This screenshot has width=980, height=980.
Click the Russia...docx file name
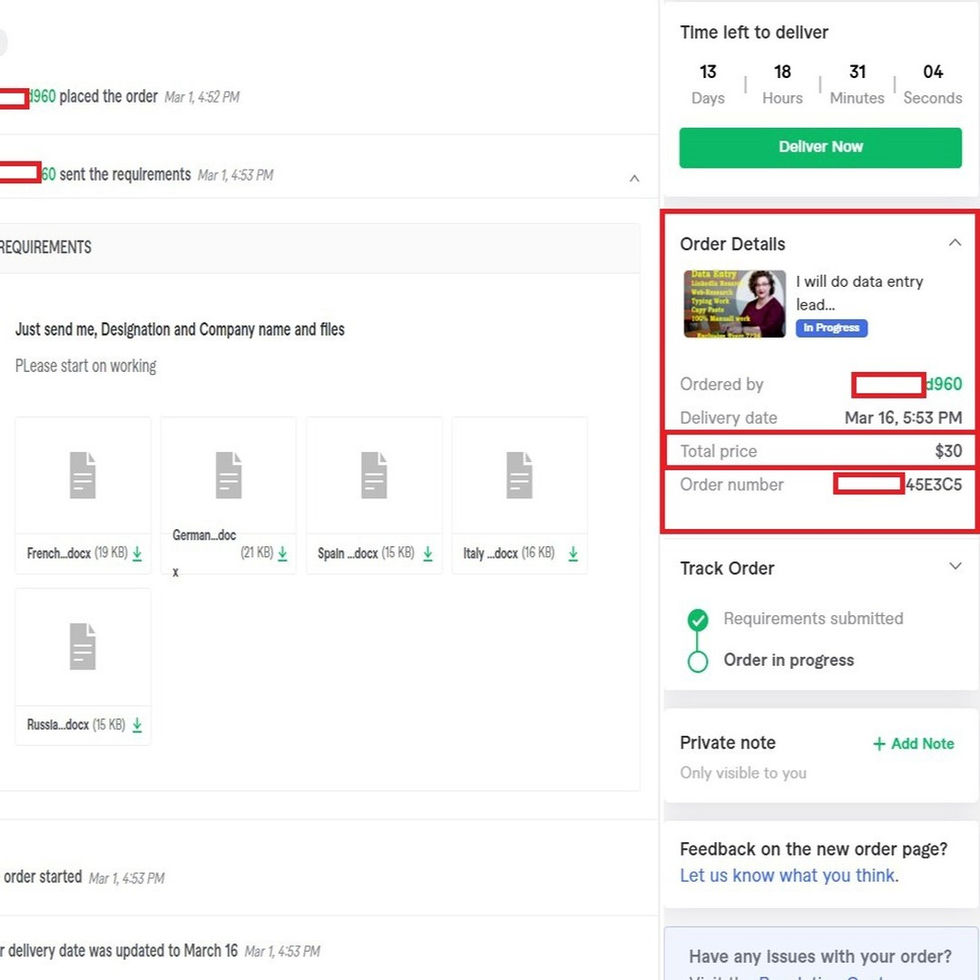click(x=58, y=725)
